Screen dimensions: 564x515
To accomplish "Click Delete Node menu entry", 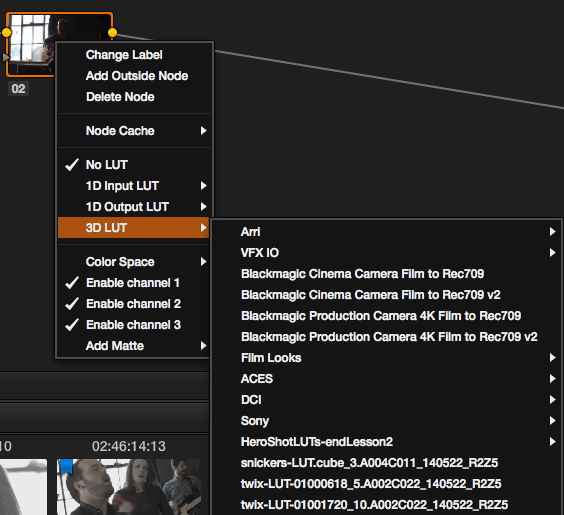I will click(134, 97).
